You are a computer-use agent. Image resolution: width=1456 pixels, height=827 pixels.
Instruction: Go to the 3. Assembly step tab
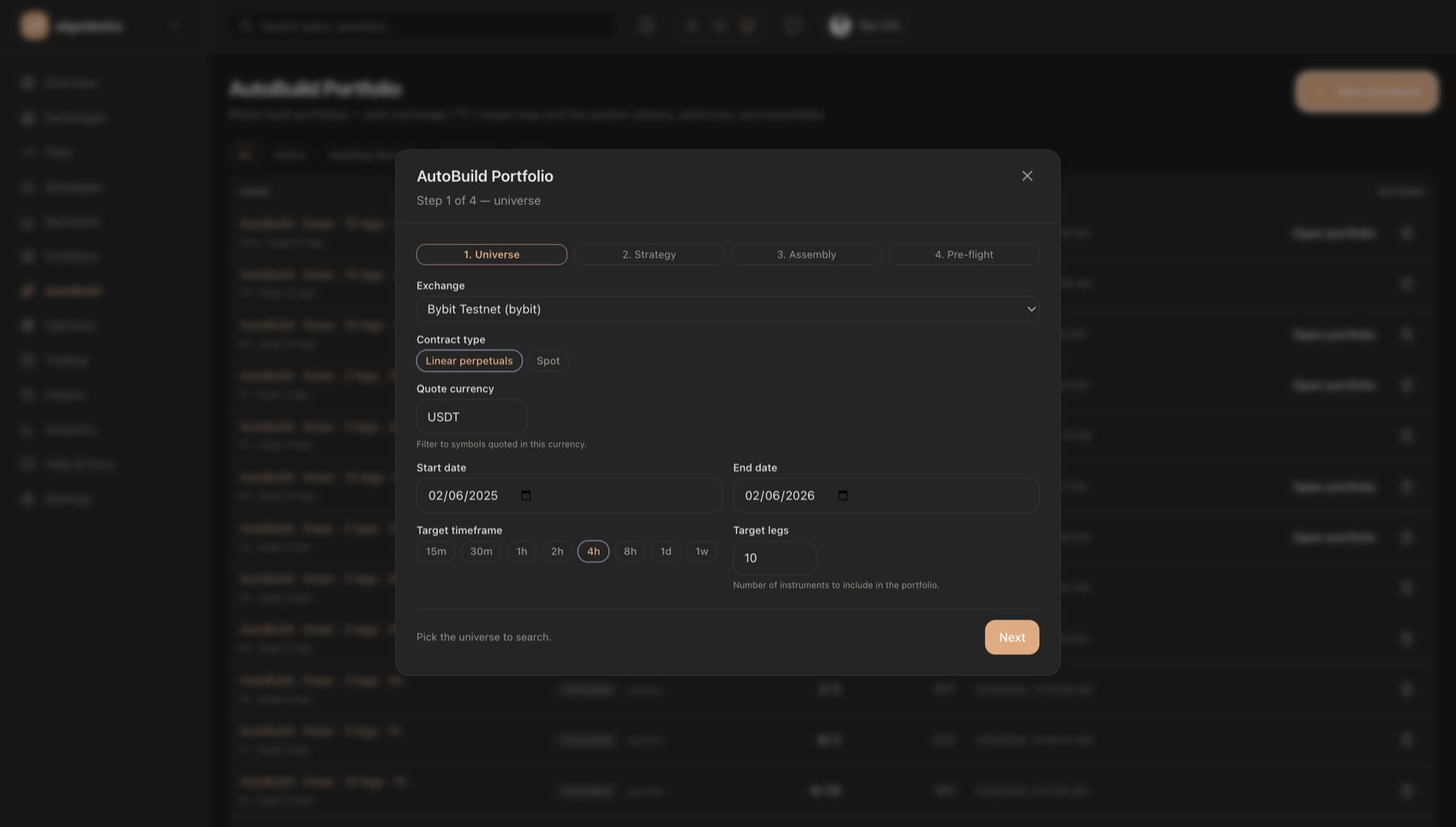806,254
